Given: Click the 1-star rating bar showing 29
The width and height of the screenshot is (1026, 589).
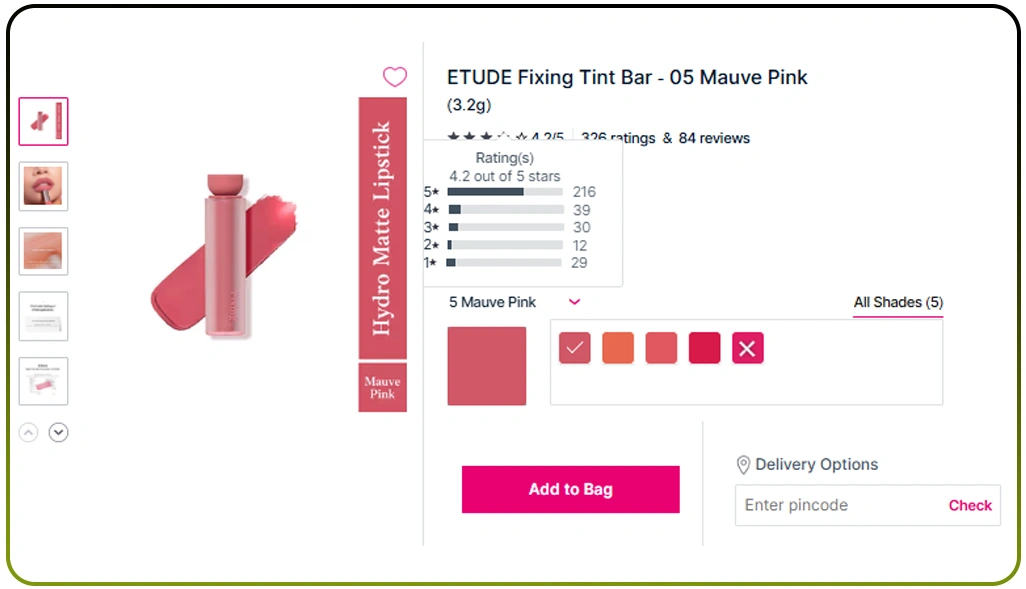Looking at the screenshot, I should tap(505, 262).
